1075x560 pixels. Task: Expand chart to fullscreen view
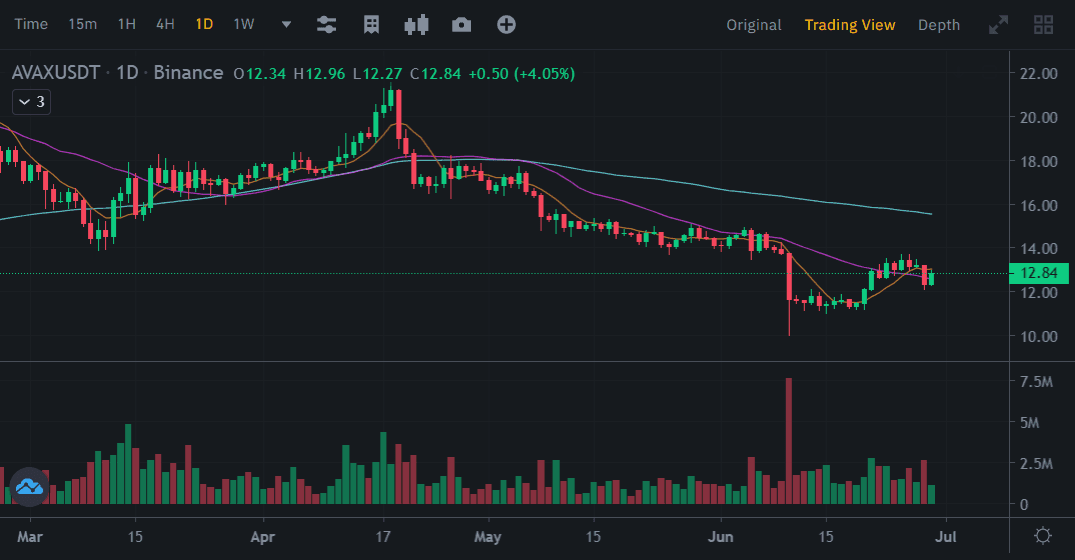998,25
